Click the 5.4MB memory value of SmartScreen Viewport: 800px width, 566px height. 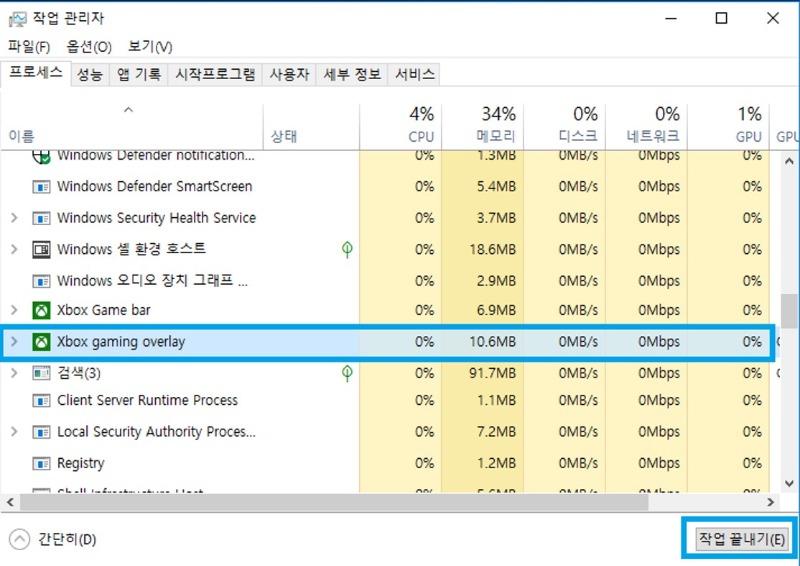(496, 187)
